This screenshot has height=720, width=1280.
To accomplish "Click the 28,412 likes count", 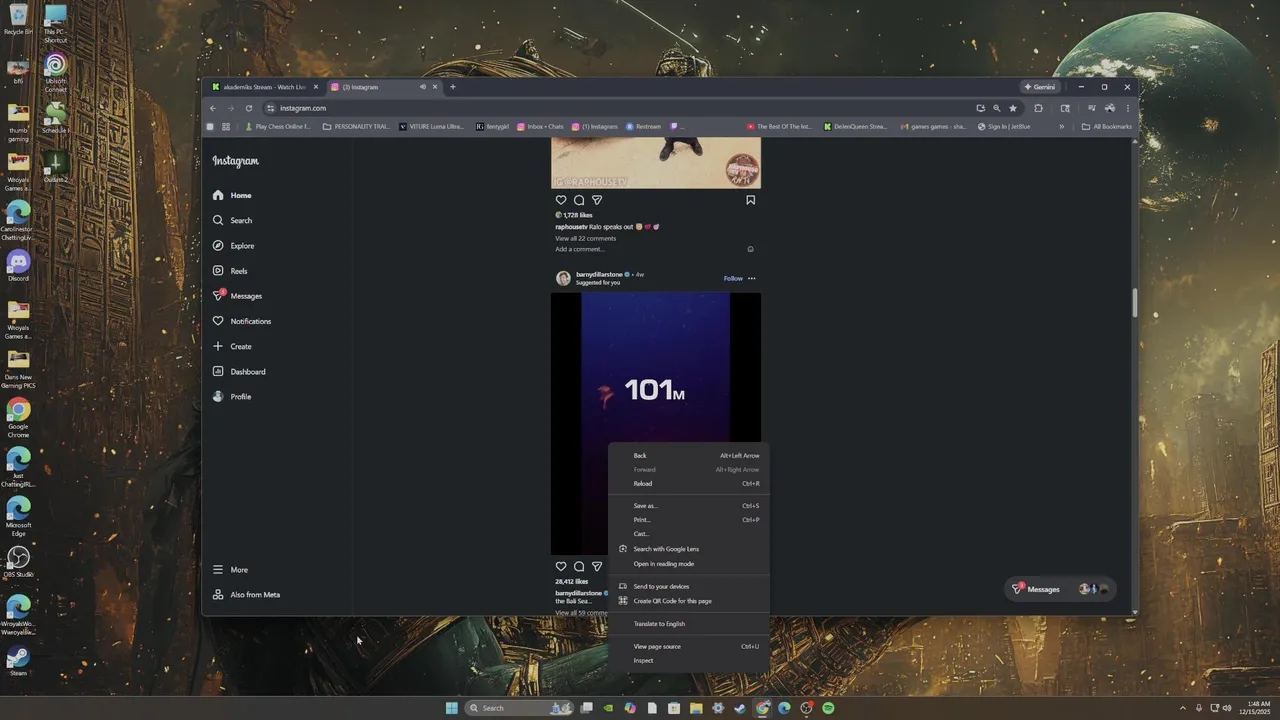I will (x=572, y=581).
